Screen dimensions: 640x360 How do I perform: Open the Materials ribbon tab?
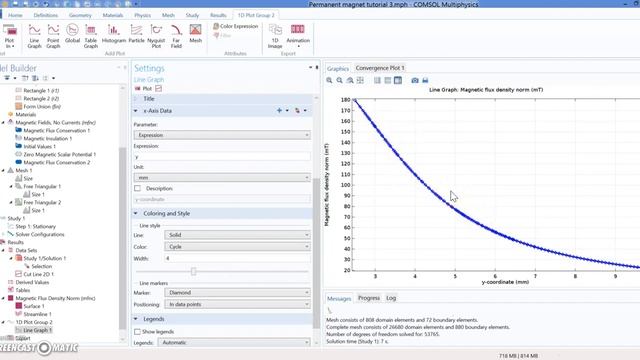pyautogui.click(x=113, y=15)
